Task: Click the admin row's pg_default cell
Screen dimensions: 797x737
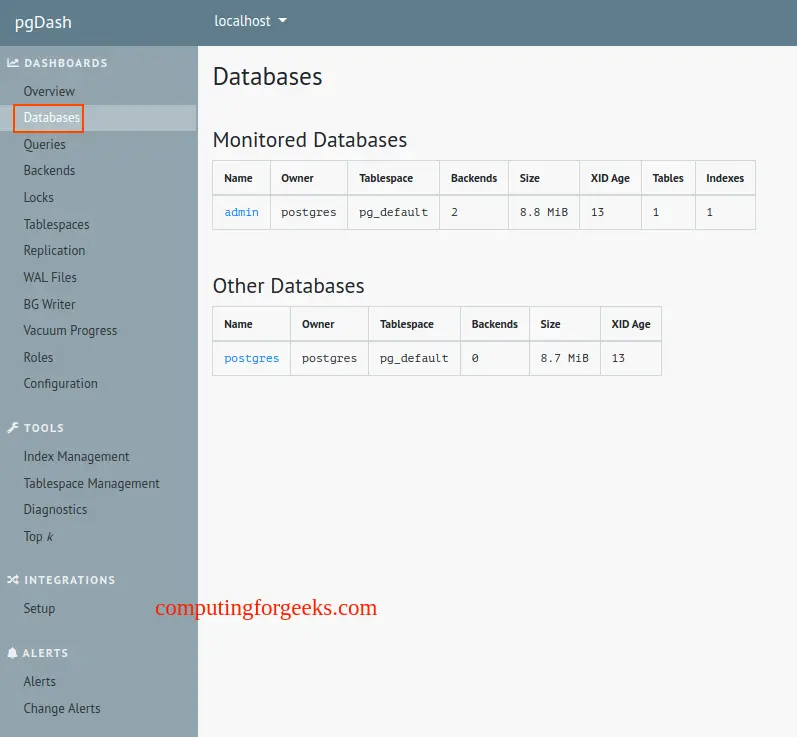Action: click(393, 212)
